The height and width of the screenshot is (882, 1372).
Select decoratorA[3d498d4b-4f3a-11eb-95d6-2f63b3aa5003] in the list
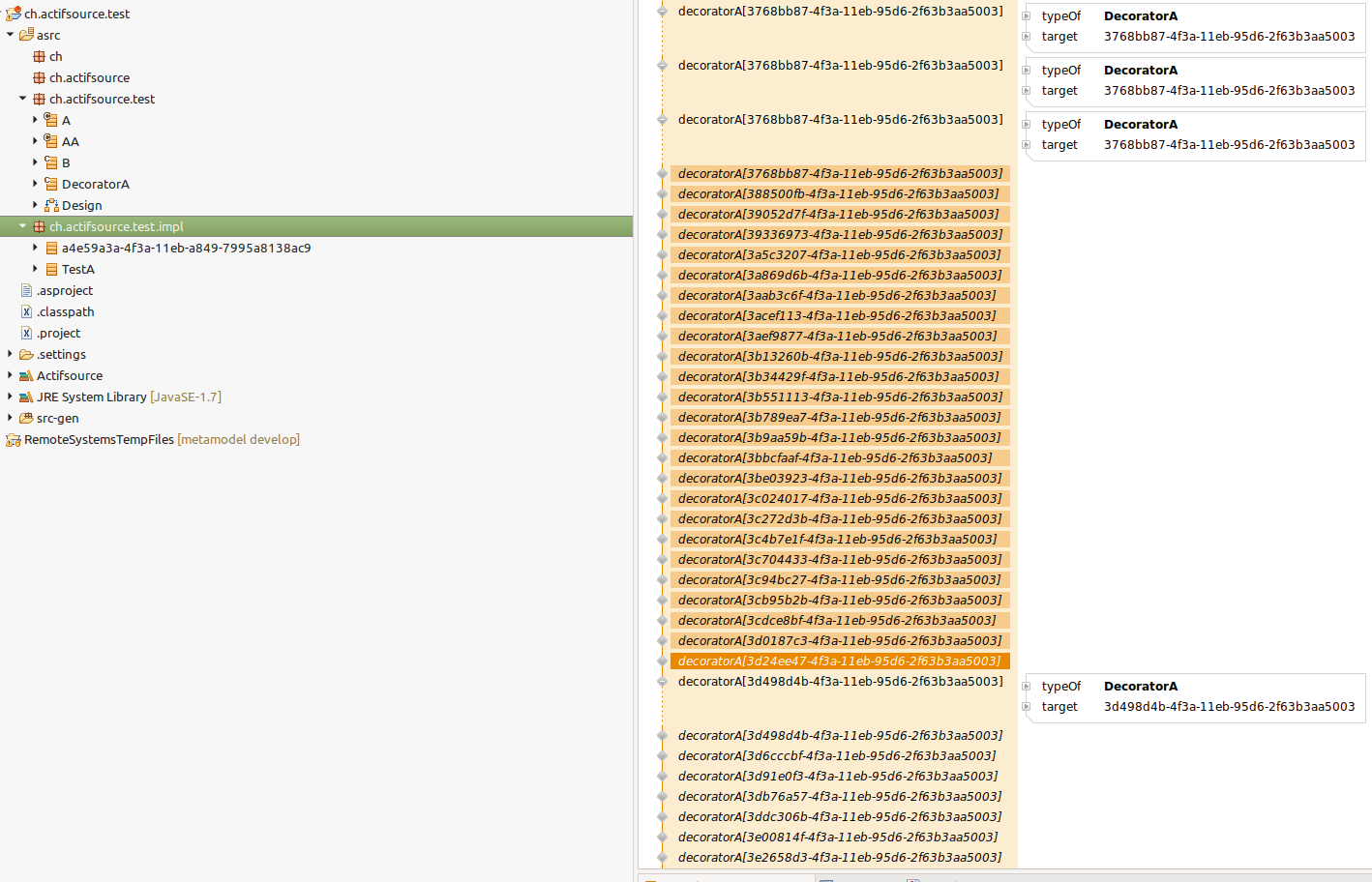[x=840, y=681]
